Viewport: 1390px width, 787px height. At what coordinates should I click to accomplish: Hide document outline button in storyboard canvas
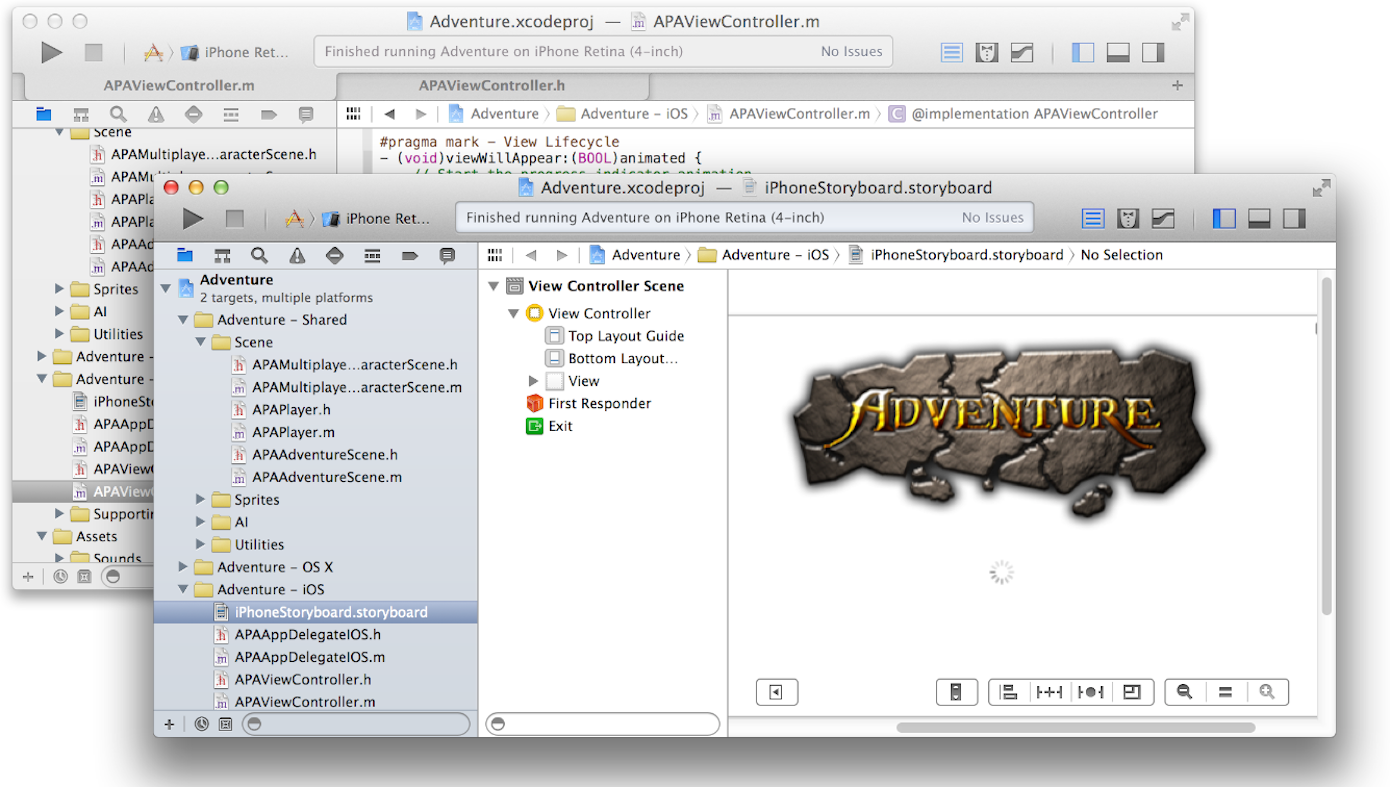pos(776,691)
